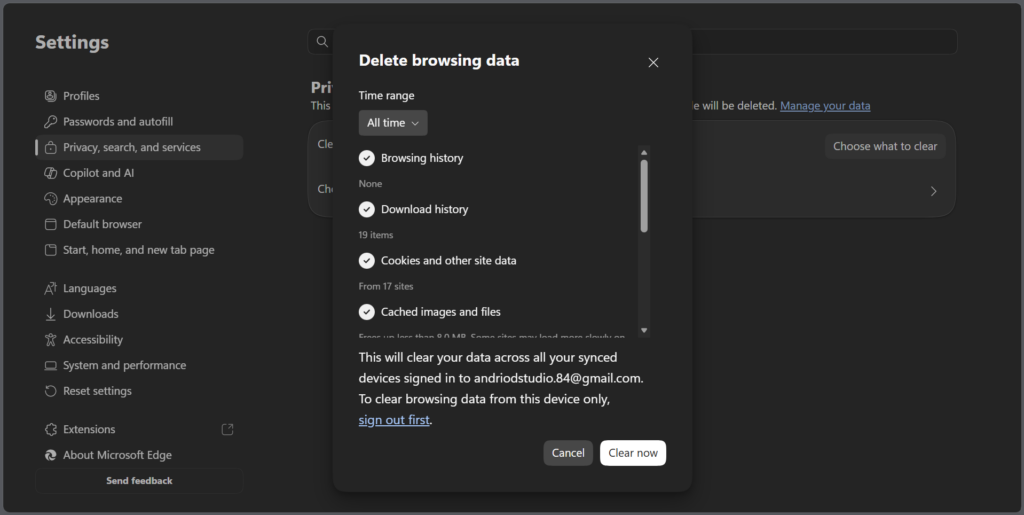Open Languages settings page
The width and height of the screenshot is (1024, 515).
[x=139, y=289]
